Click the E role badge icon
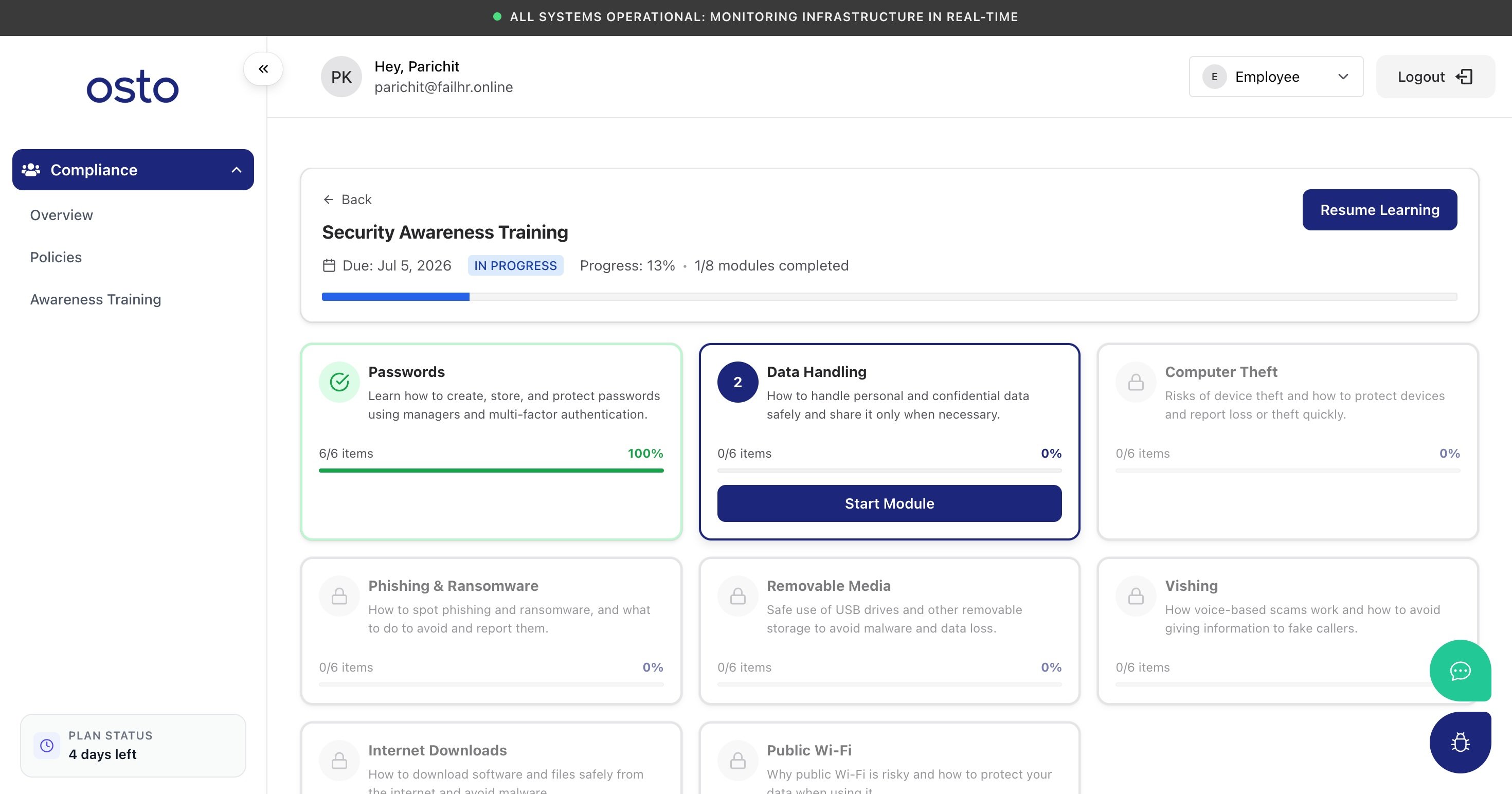The image size is (1512, 794). [1214, 77]
